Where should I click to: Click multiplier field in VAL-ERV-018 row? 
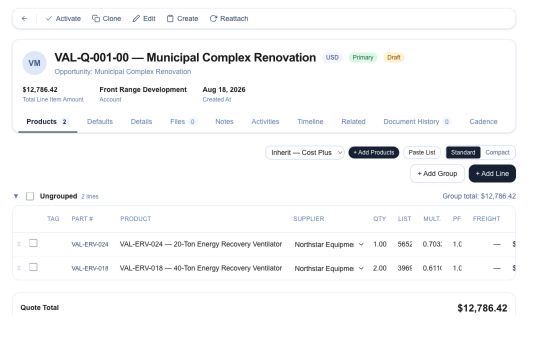tap(432, 268)
